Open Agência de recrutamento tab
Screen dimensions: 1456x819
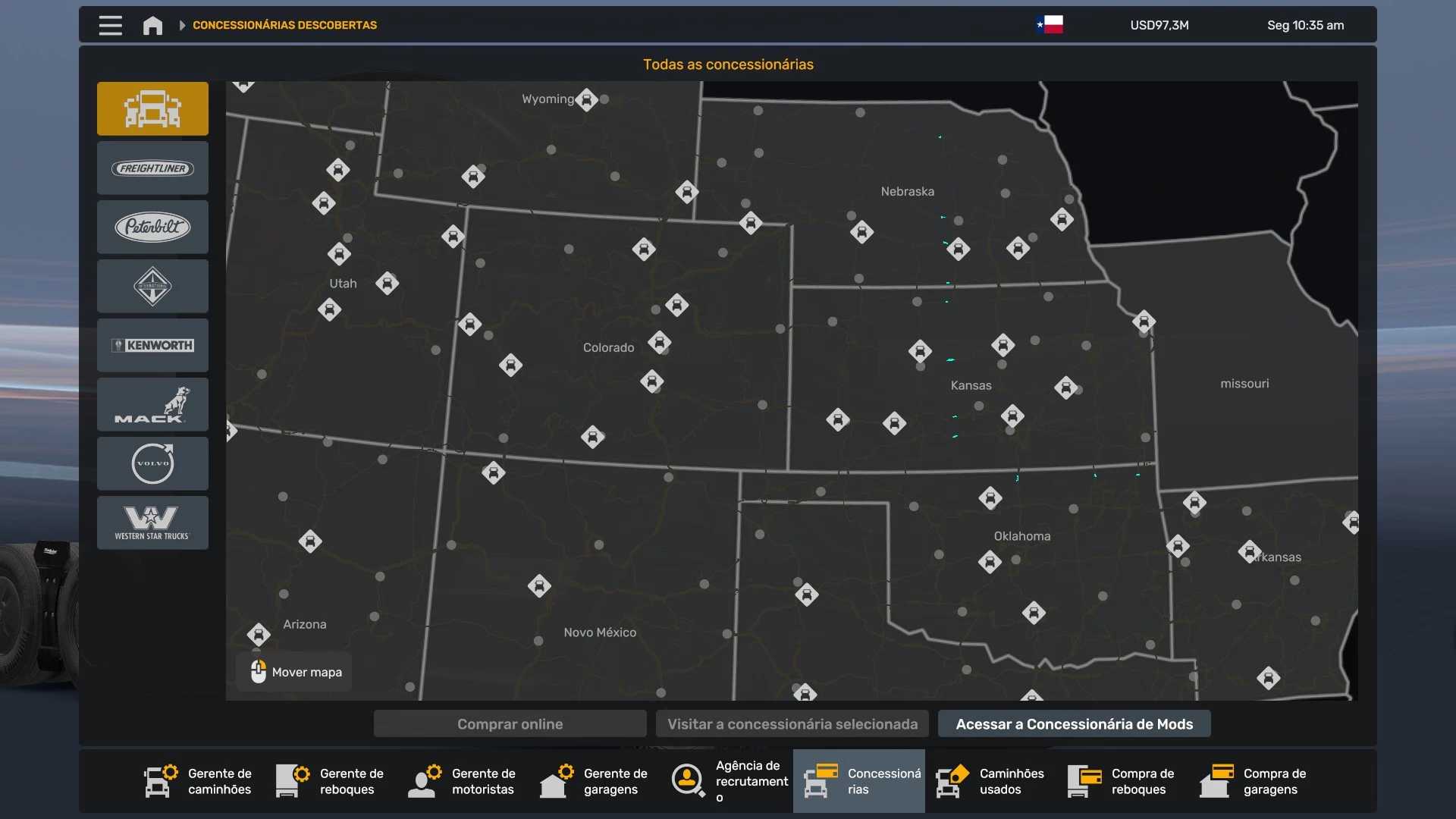730,781
